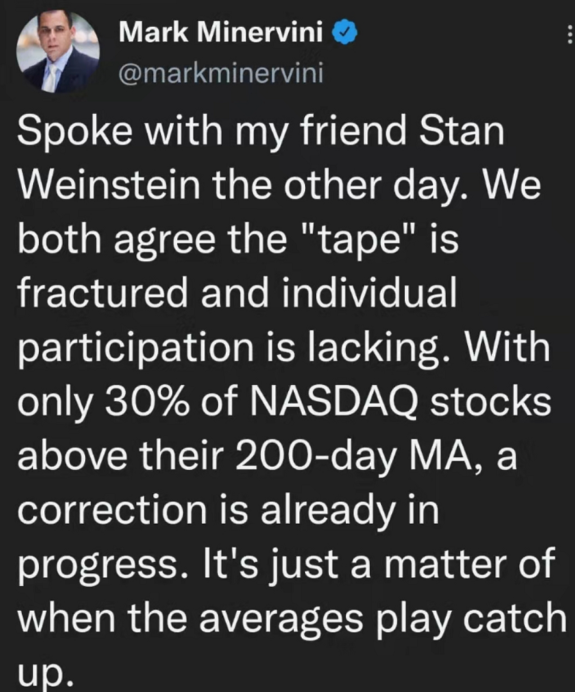Click the display name Mark Minervini

click(x=221, y=32)
